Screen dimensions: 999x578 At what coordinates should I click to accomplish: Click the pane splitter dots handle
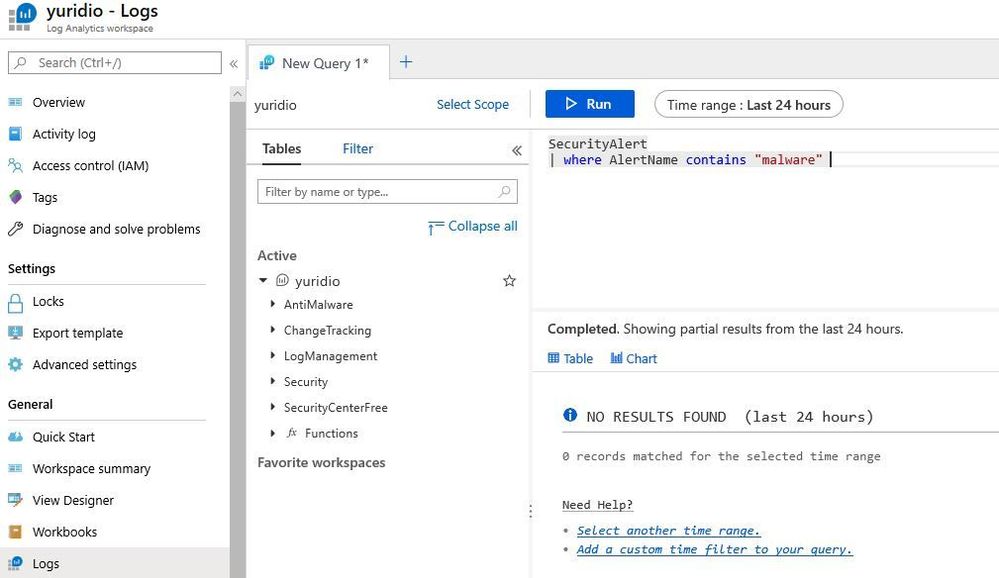click(530, 510)
